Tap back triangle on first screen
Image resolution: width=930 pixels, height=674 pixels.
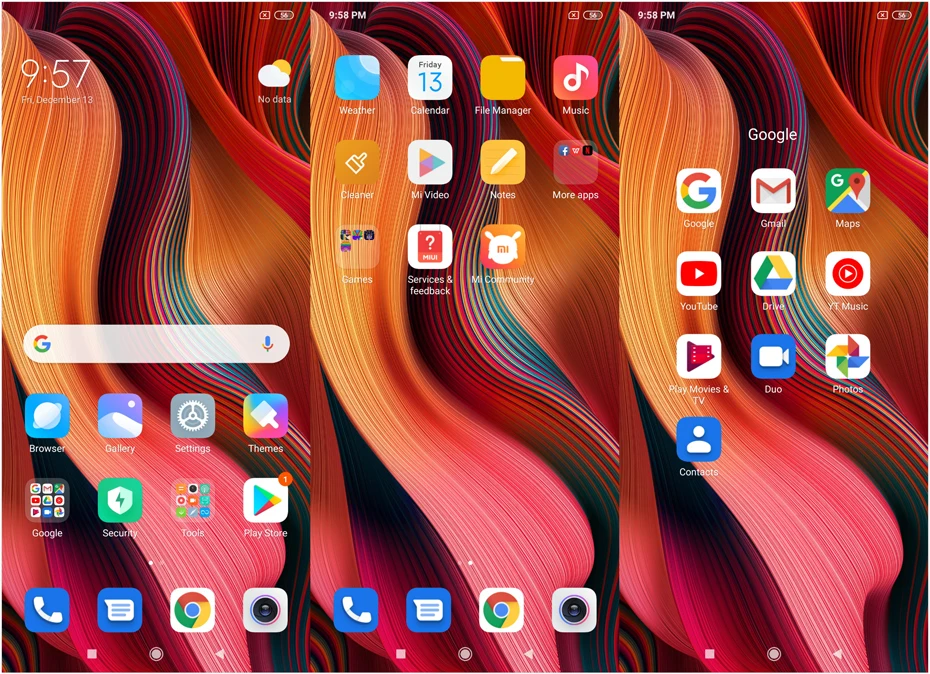pyautogui.click(x=220, y=654)
